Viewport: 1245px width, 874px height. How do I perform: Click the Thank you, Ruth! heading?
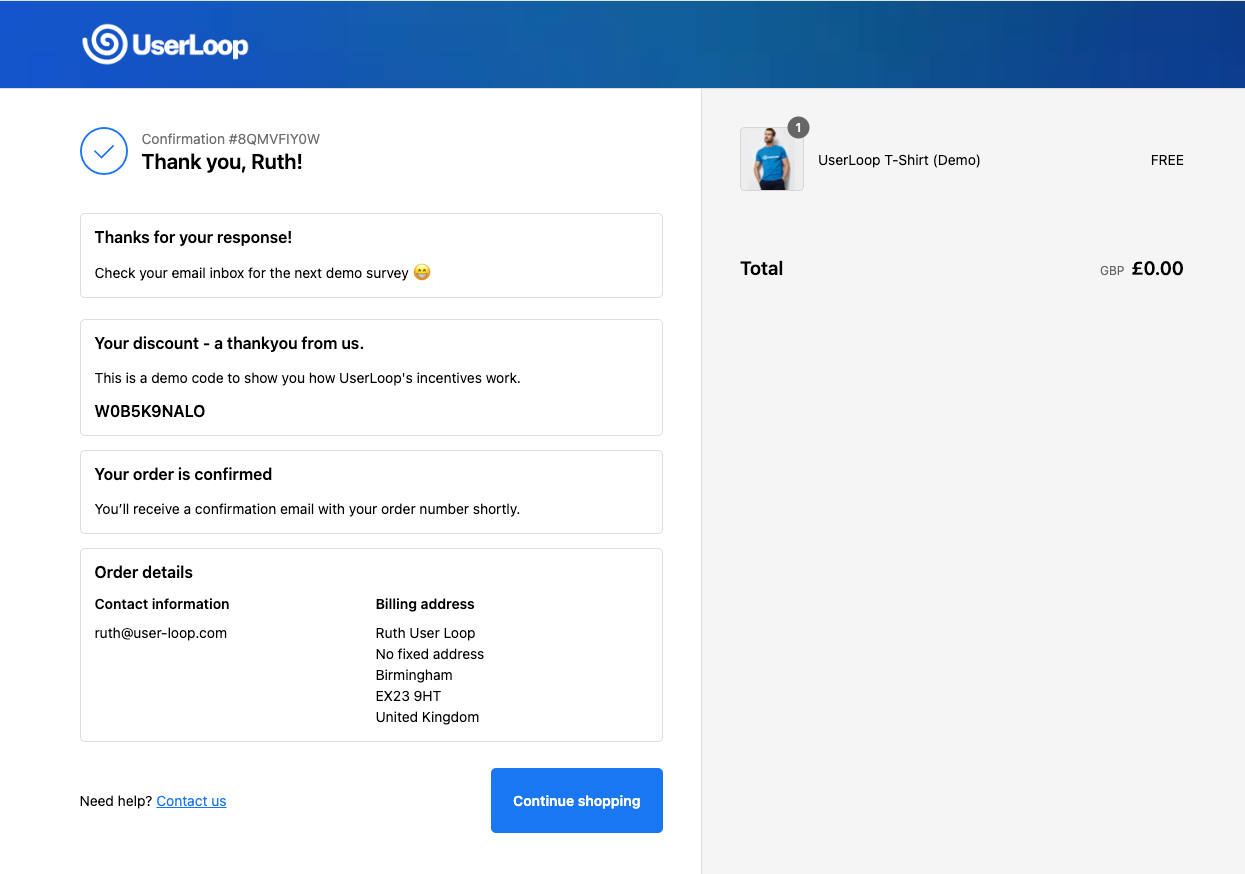(222, 162)
